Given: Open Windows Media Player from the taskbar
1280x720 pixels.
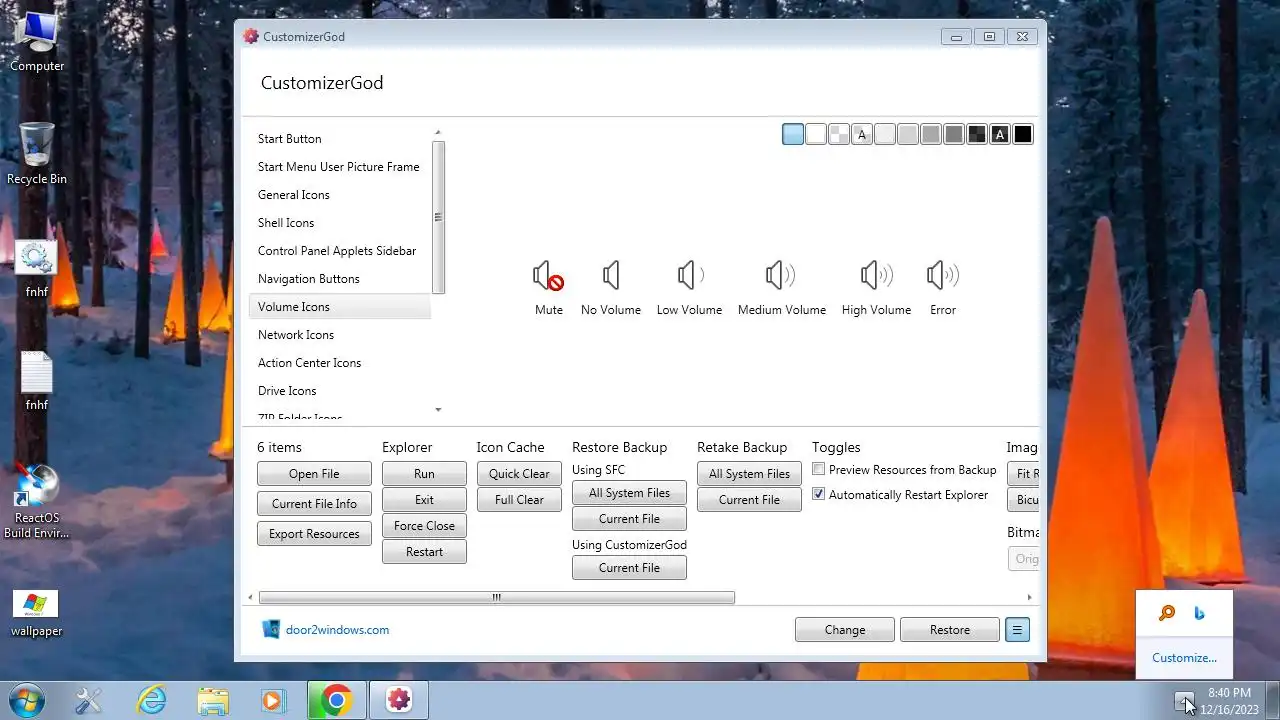Looking at the screenshot, I should point(273,701).
